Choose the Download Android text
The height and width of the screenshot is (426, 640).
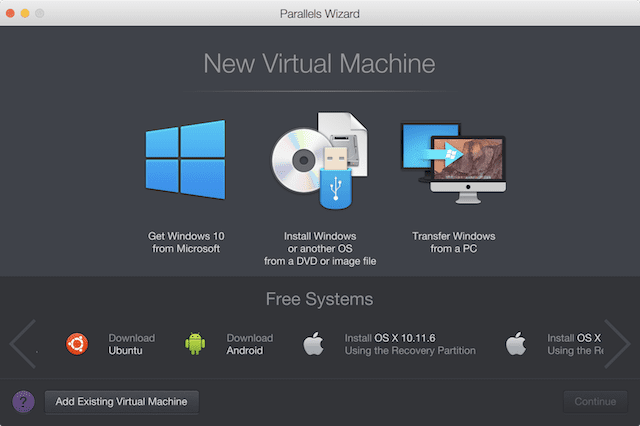(x=249, y=345)
